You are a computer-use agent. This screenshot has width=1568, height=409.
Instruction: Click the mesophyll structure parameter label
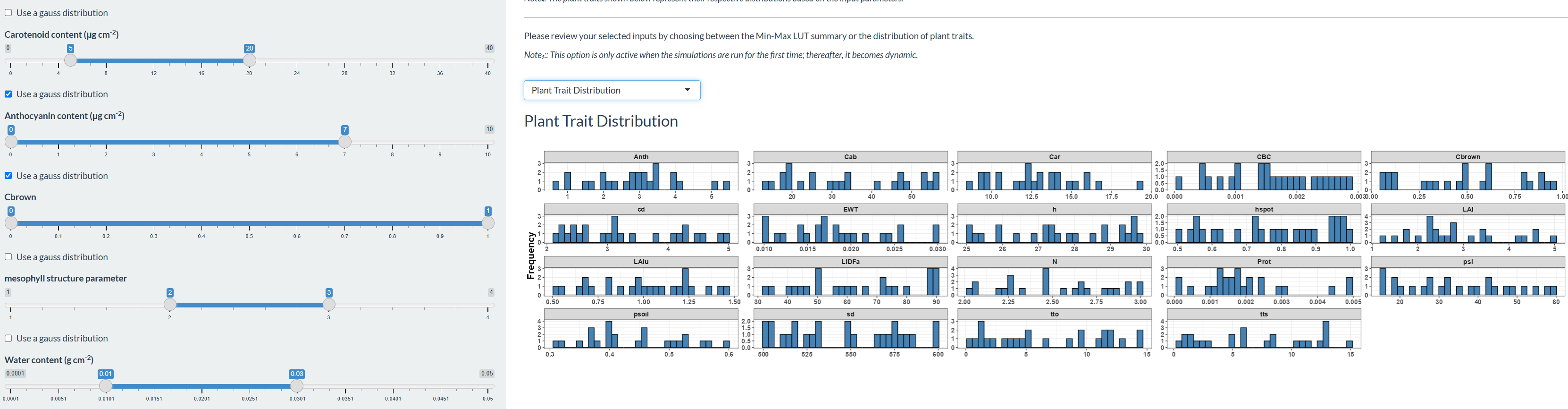click(x=66, y=279)
